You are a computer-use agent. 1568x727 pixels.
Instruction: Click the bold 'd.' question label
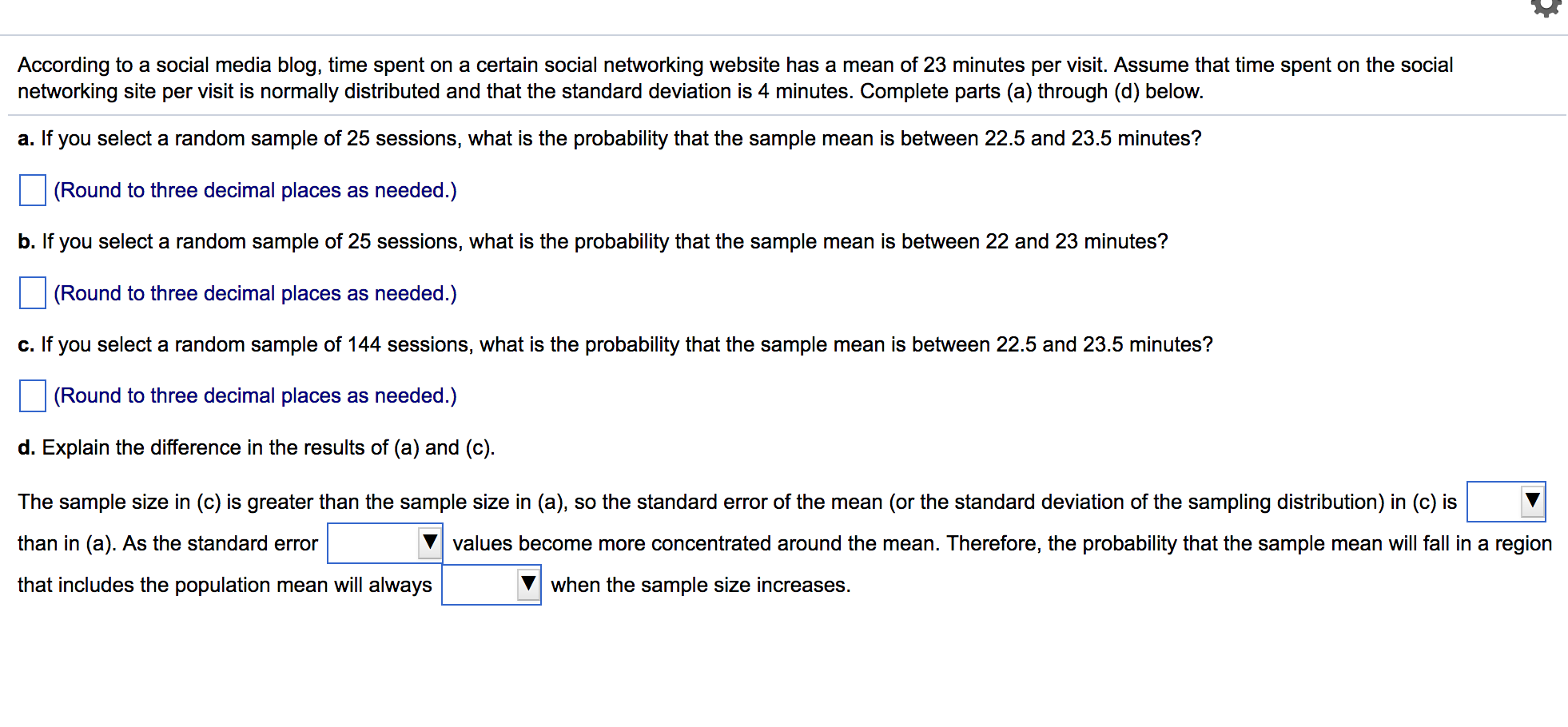[26, 447]
